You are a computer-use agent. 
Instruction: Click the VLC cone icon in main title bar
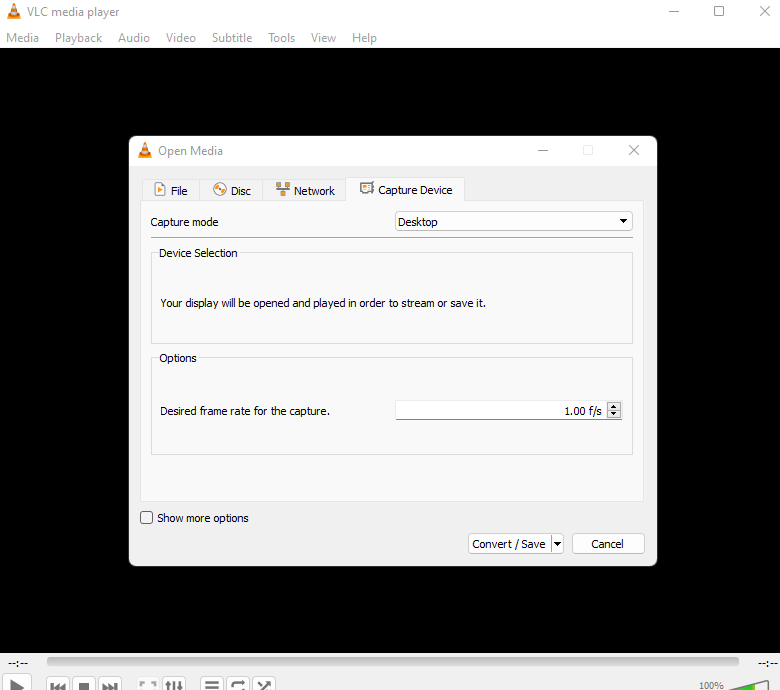coord(14,11)
